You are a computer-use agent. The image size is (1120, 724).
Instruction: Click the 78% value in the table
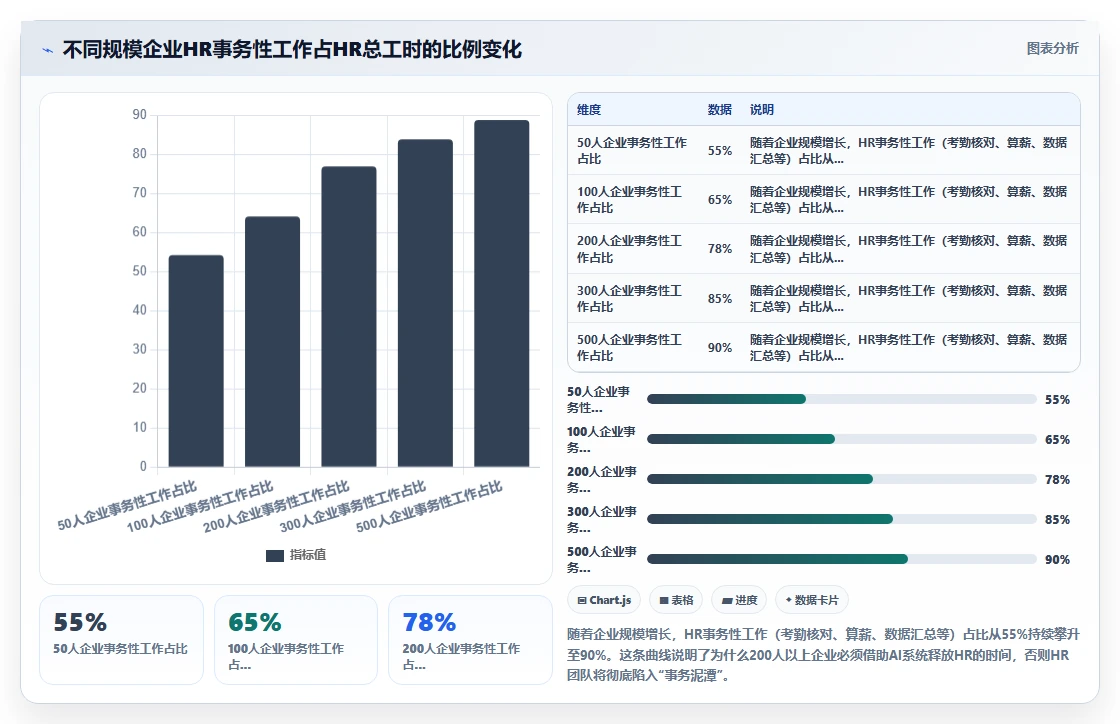coord(720,249)
